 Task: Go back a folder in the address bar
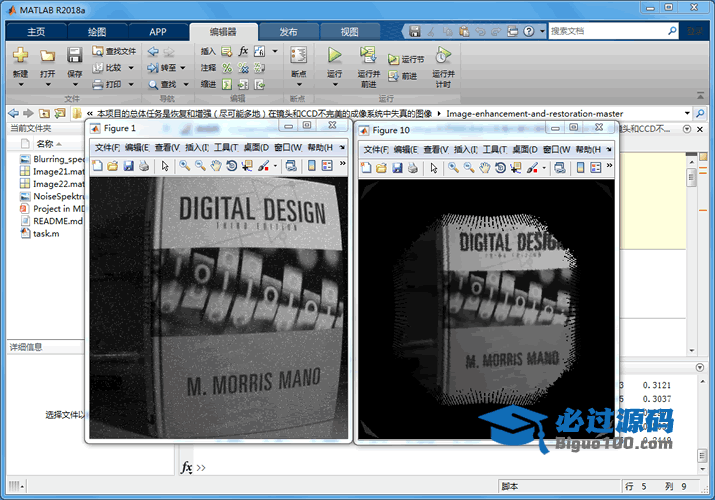[13, 113]
